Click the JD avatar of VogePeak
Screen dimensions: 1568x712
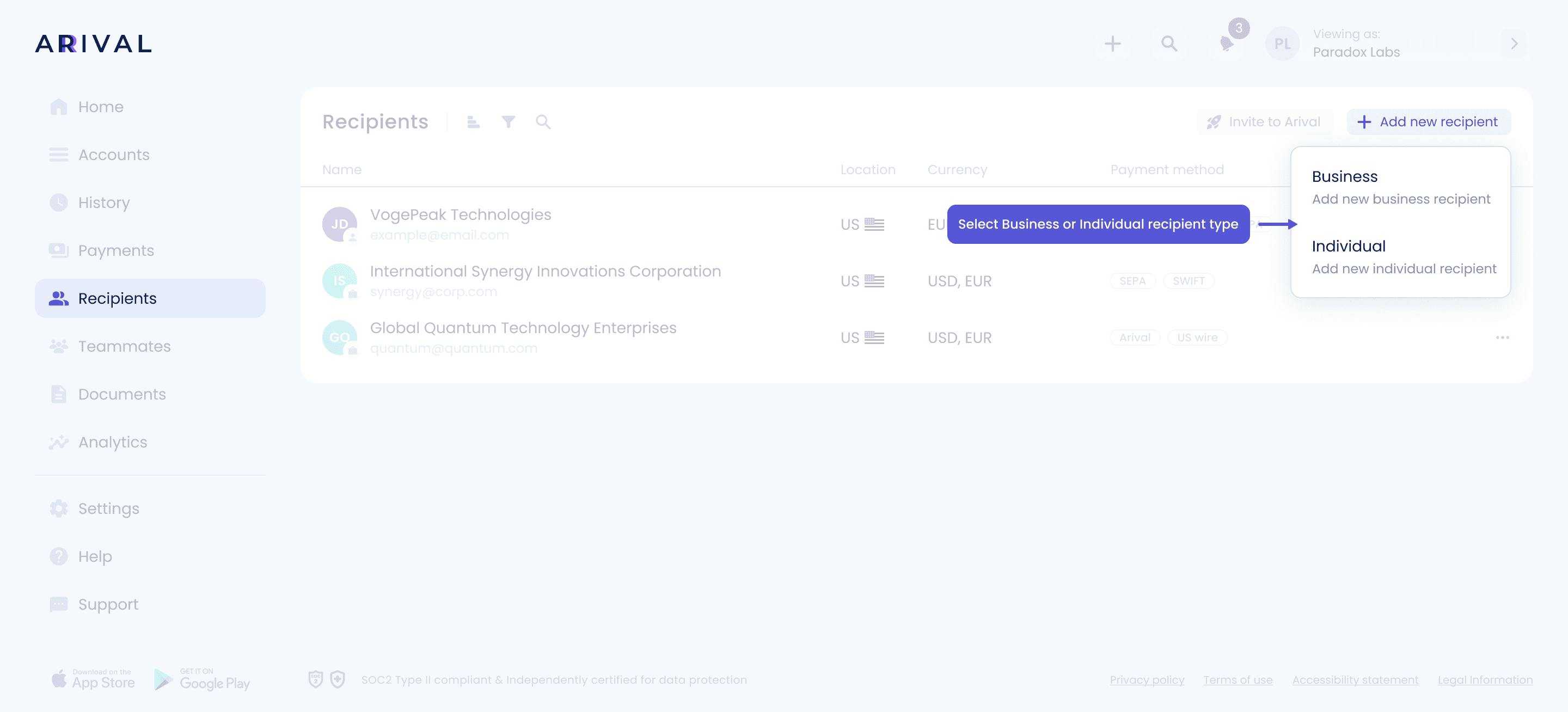click(x=340, y=224)
